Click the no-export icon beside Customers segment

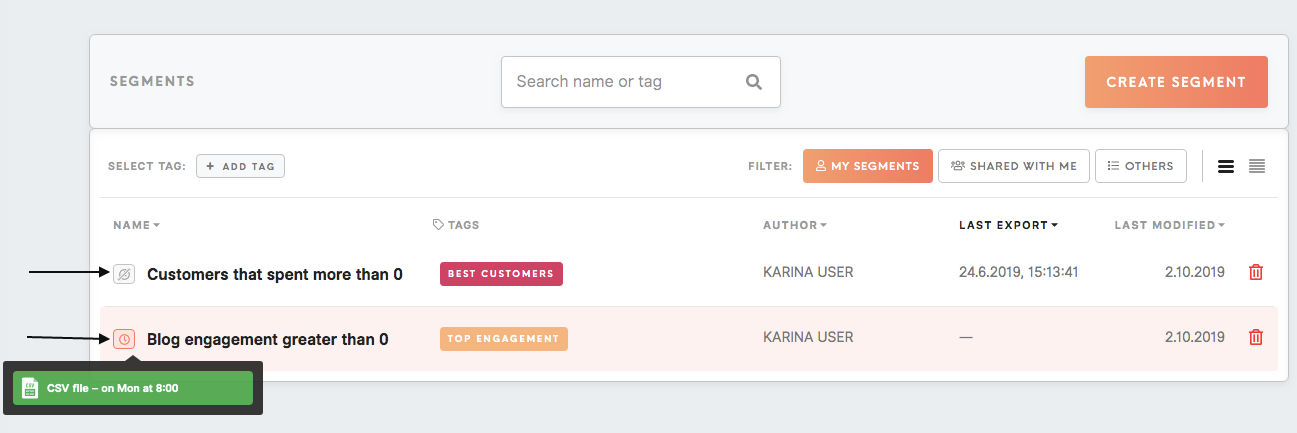pyautogui.click(x=124, y=273)
